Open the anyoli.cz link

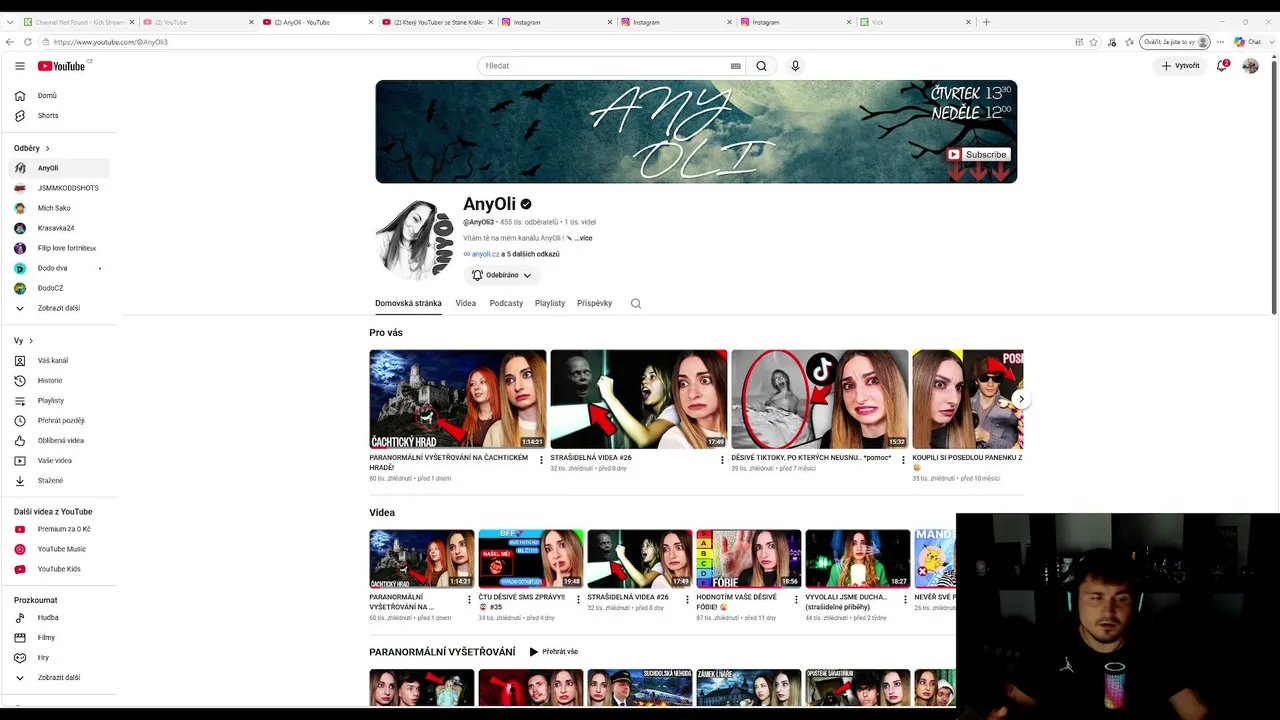485,254
